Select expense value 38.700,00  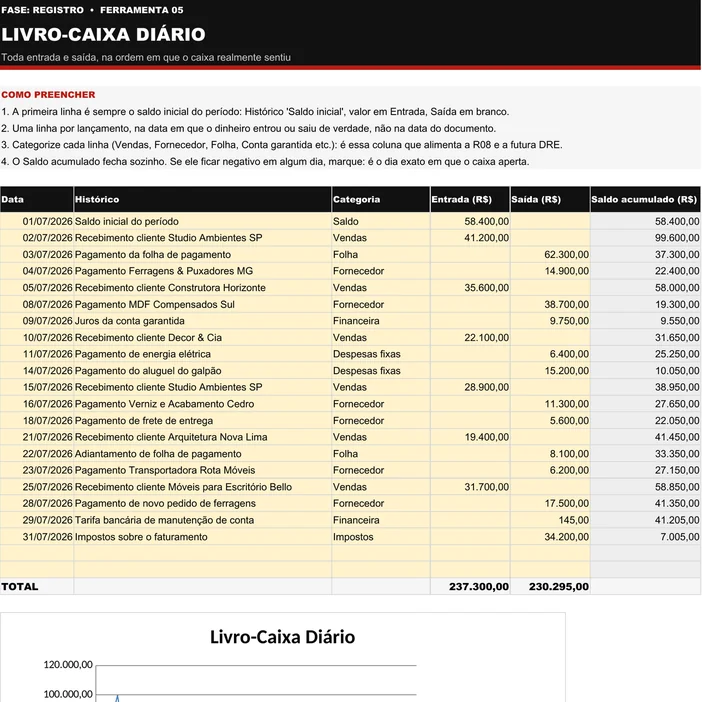(550, 304)
